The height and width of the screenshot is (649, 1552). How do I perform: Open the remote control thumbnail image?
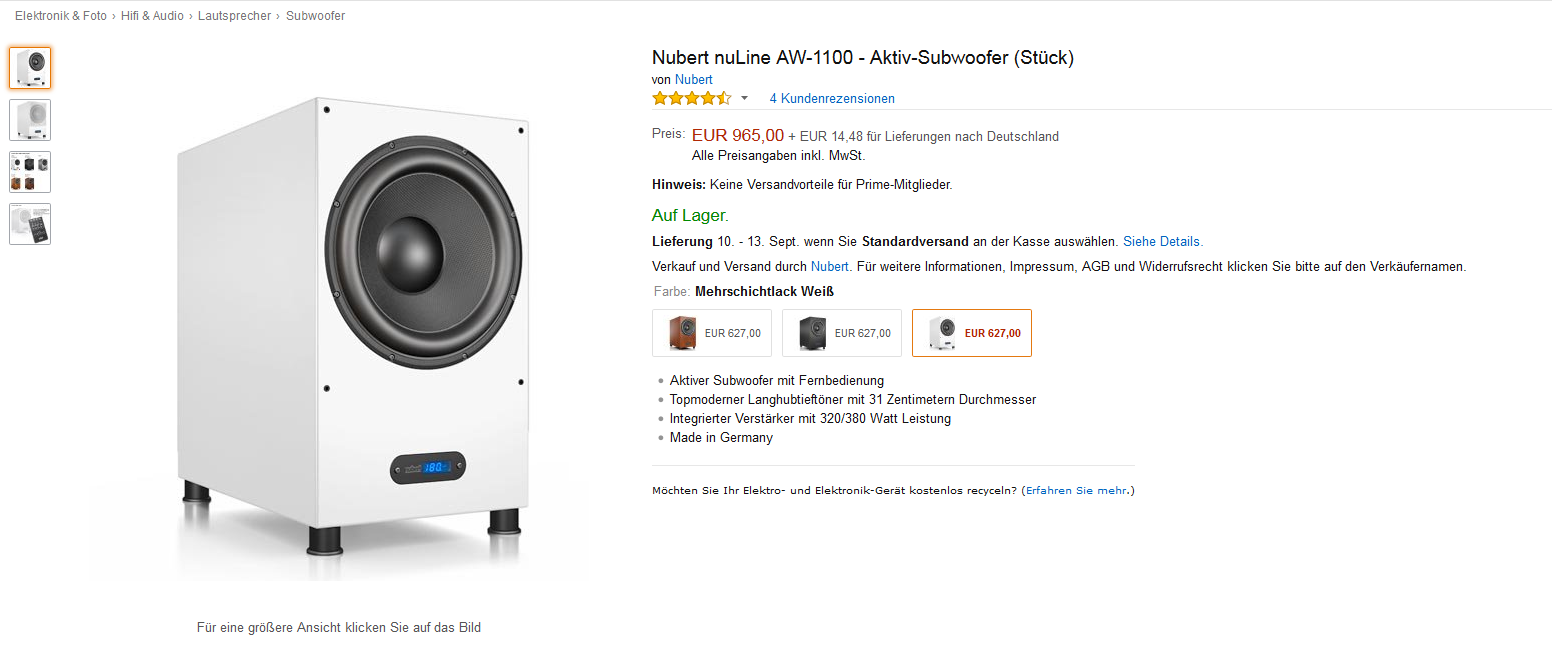[30, 224]
